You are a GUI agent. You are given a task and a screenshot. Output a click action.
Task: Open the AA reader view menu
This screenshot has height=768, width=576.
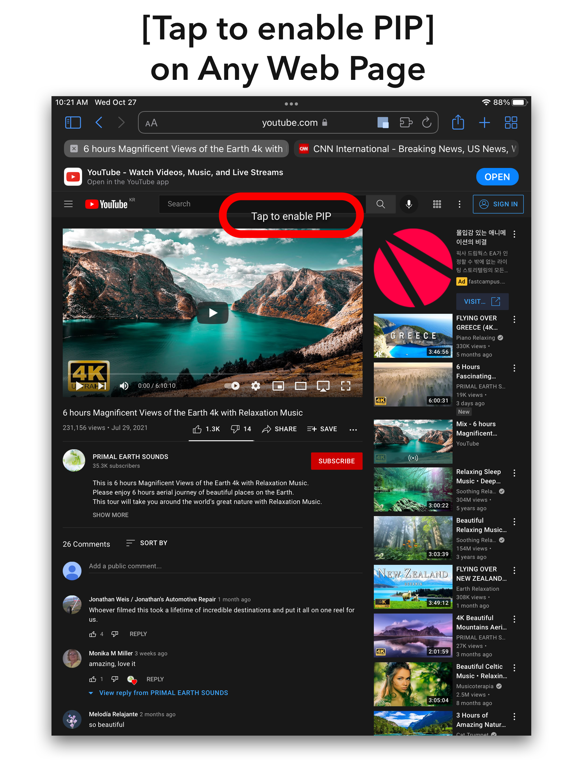click(x=151, y=123)
